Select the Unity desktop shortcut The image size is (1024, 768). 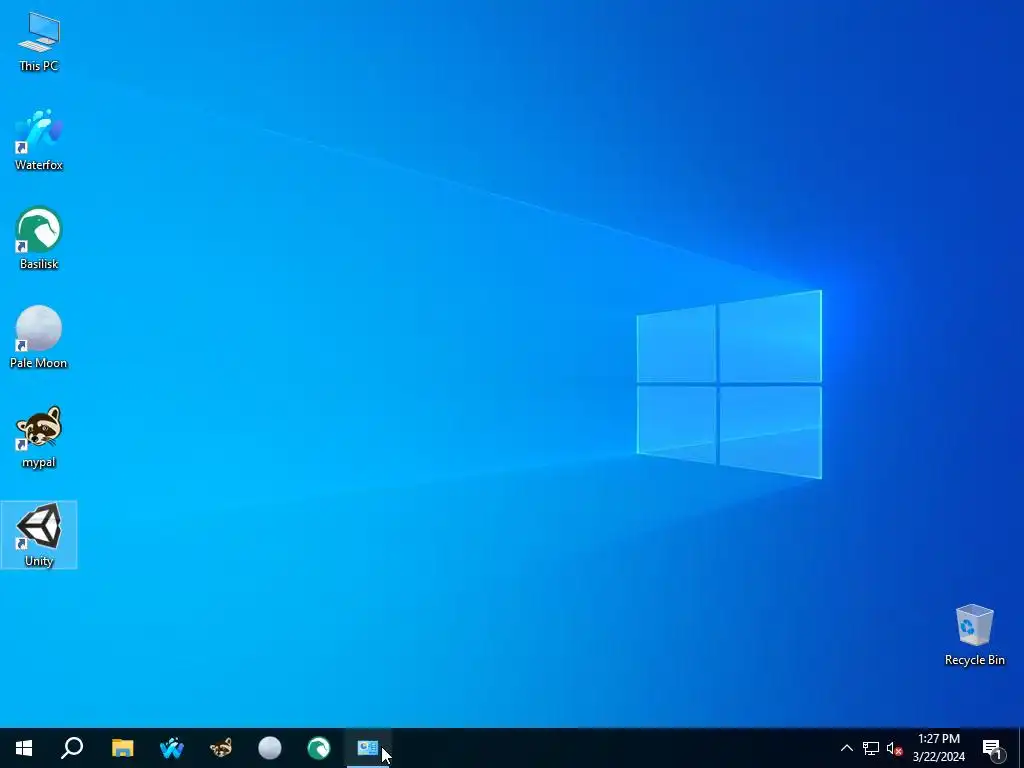[x=39, y=535]
